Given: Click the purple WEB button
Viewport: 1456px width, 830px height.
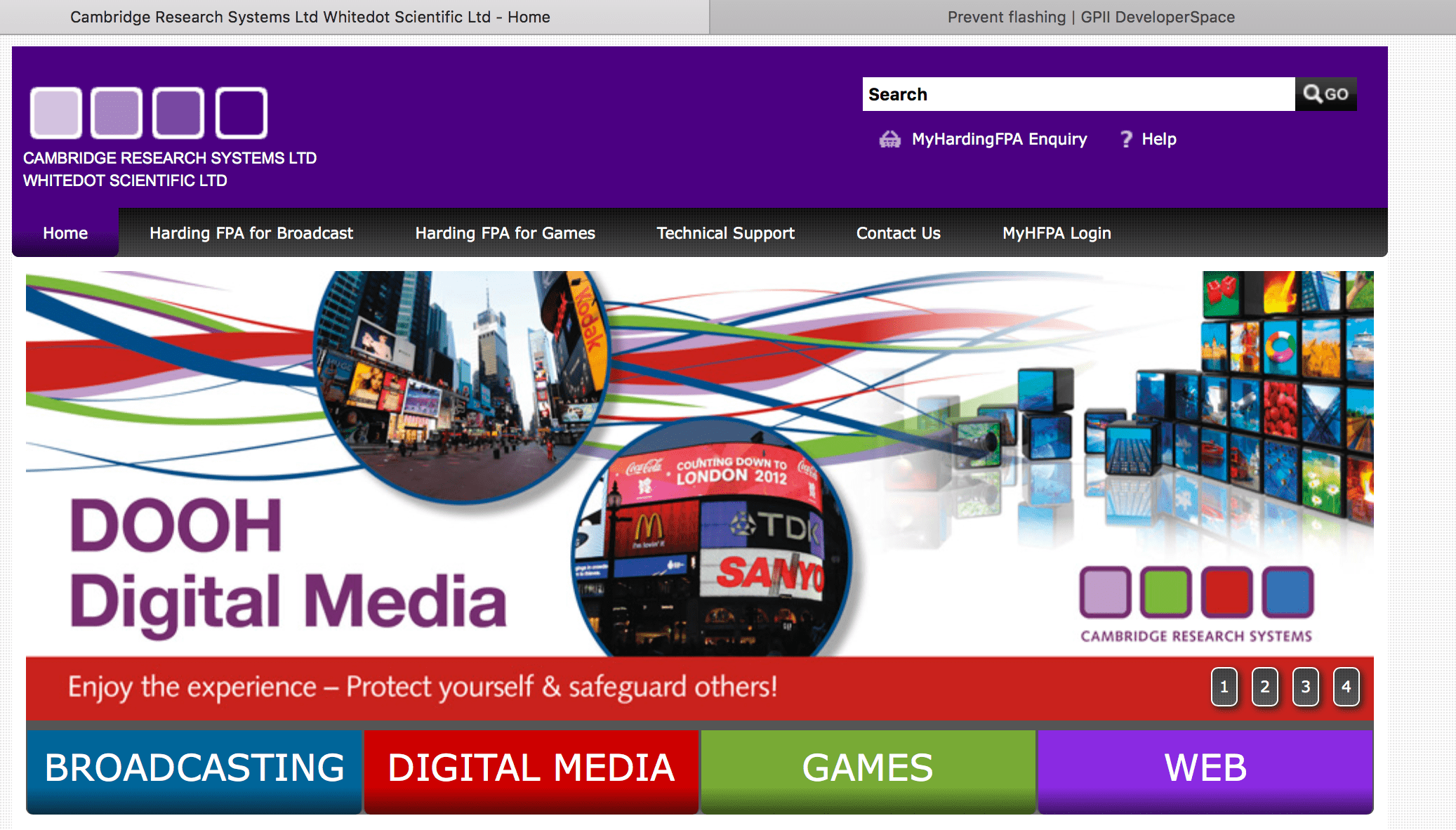Looking at the screenshot, I should (1205, 769).
